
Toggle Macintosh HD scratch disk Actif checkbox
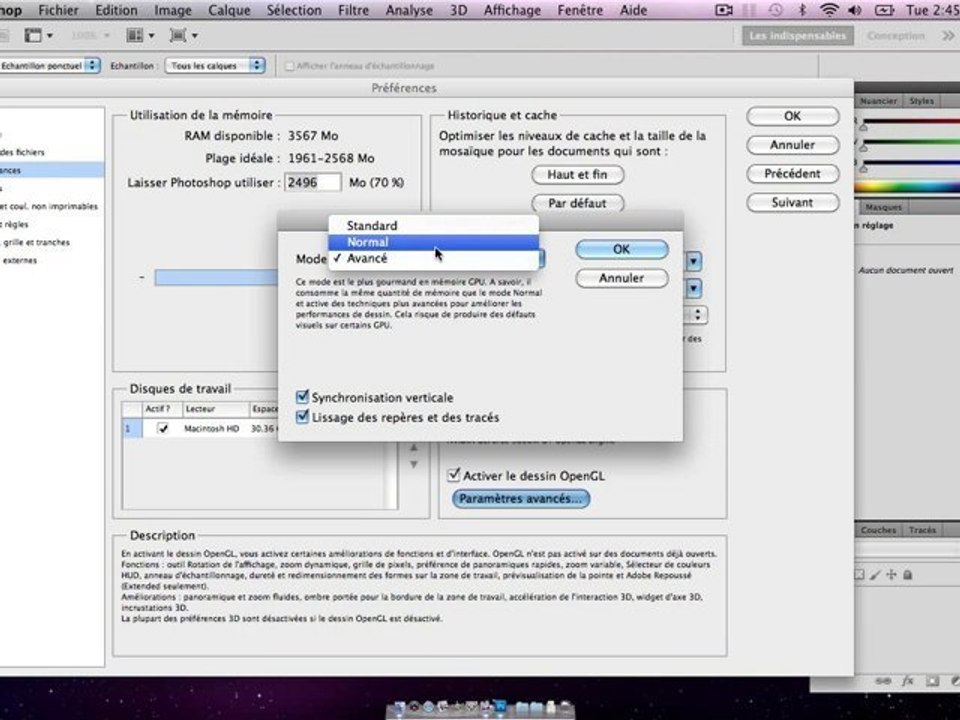coord(162,428)
